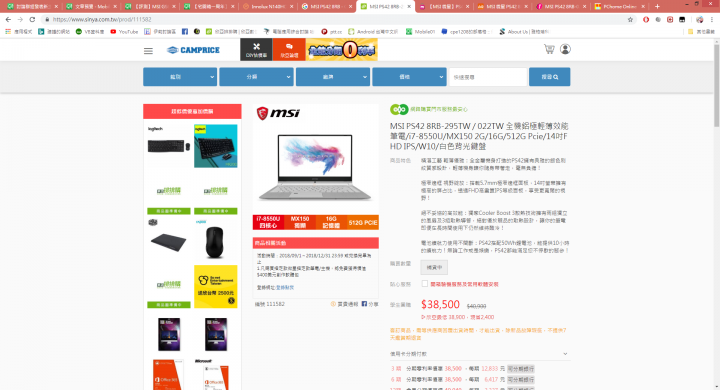The width and height of the screenshot is (720, 390).
Task: Open the yellow Entertainment 2500元 card thumbnail
Action: click(215, 287)
